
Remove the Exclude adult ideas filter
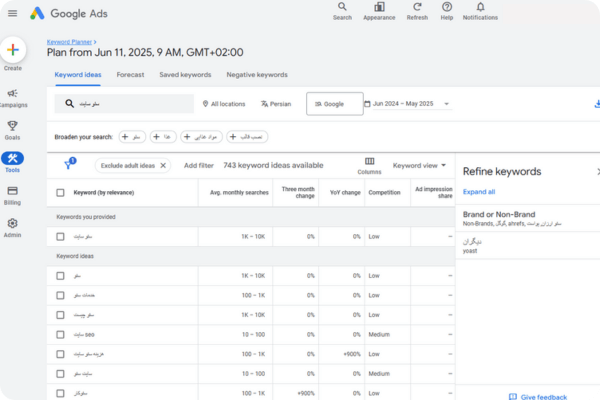tap(163, 165)
